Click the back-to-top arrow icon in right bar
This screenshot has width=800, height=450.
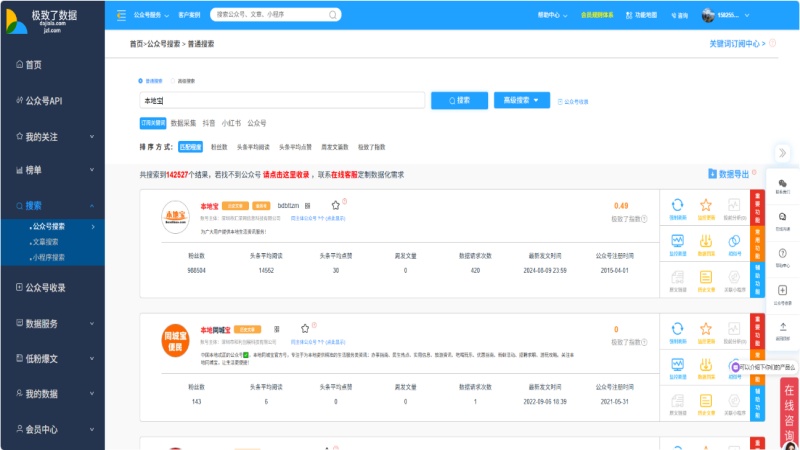(783, 327)
